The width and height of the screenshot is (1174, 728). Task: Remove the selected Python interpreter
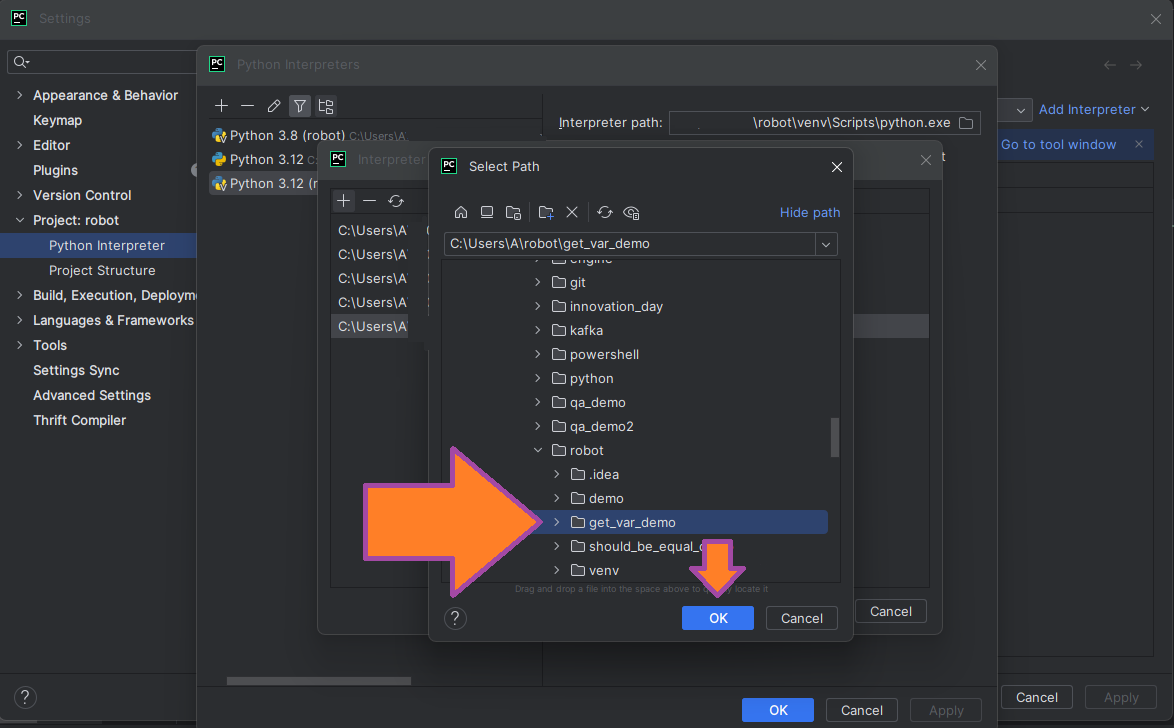coord(247,106)
